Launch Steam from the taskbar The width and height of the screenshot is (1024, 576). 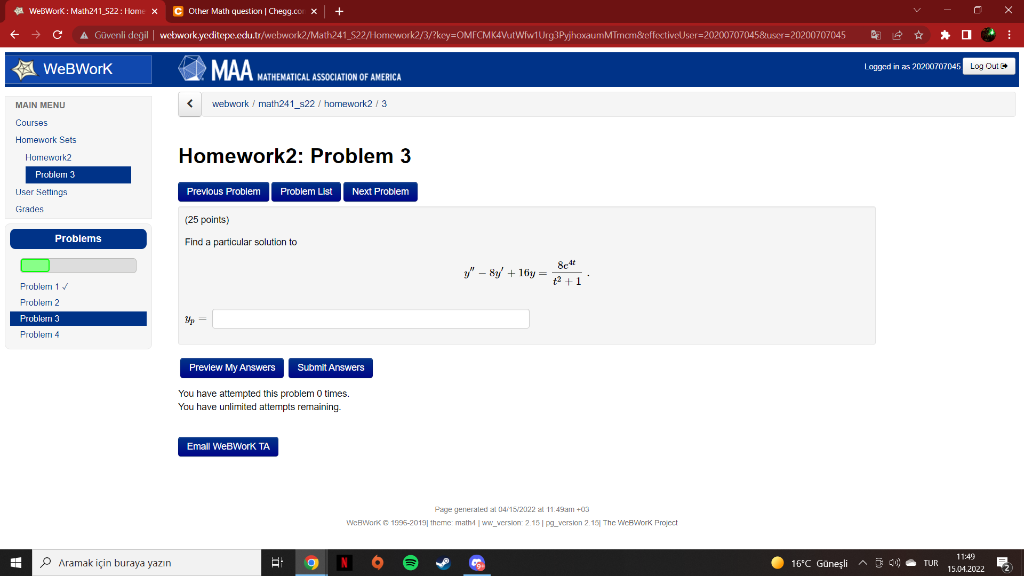[x=443, y=561]
